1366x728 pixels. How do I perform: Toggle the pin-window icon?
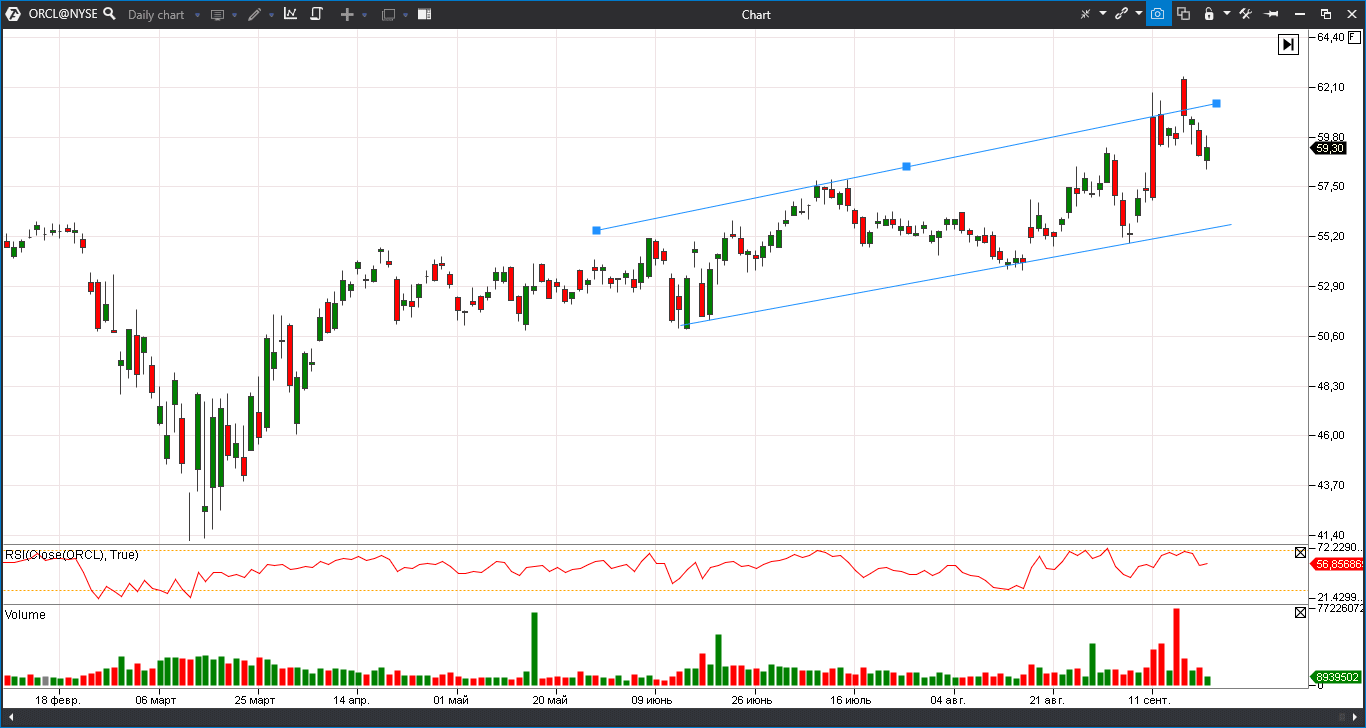point(1272,14)
